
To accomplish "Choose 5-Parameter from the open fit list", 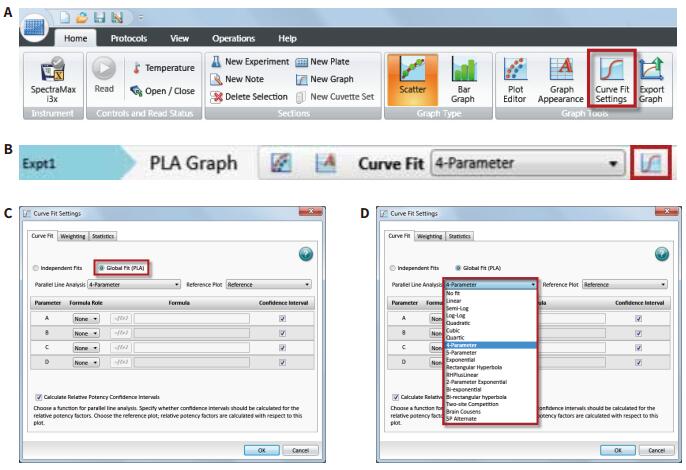I will 490,352.
